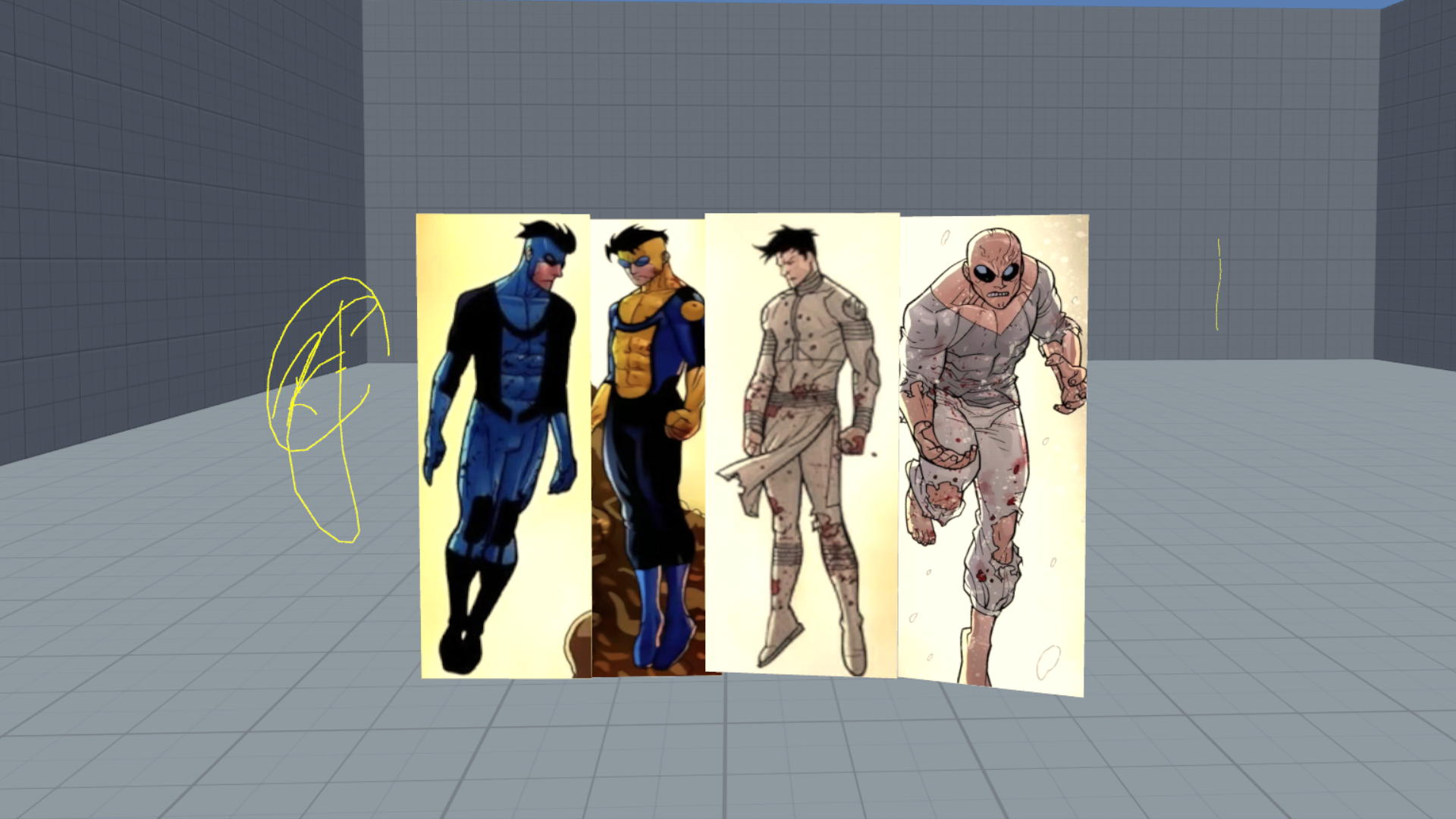Screen dimensions: 1456x819
Task: Select the blue-and-black suited hero image panel
Action: click(505, 446)
